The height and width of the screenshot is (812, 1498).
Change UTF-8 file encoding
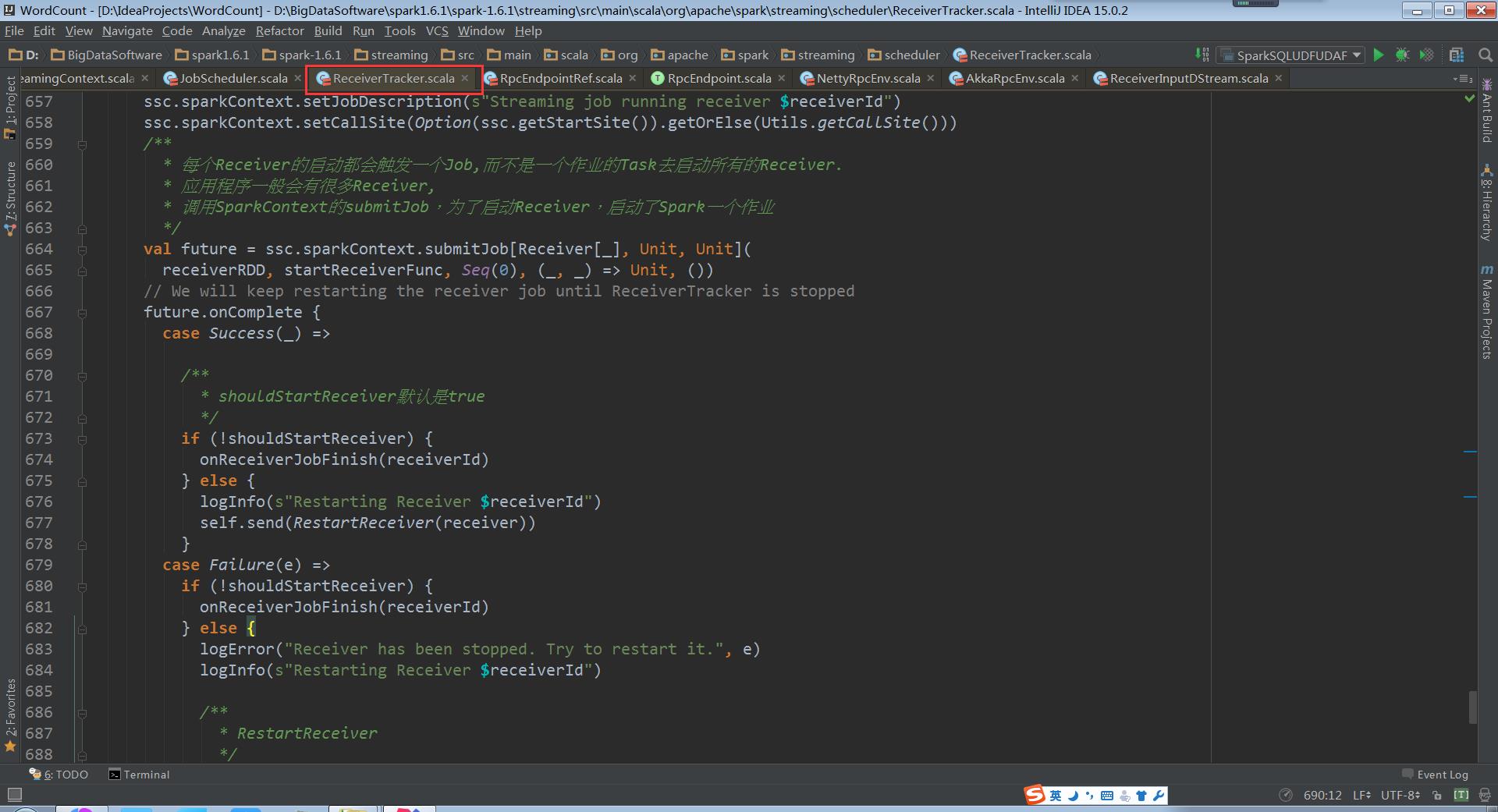(x=1400, y=796)
